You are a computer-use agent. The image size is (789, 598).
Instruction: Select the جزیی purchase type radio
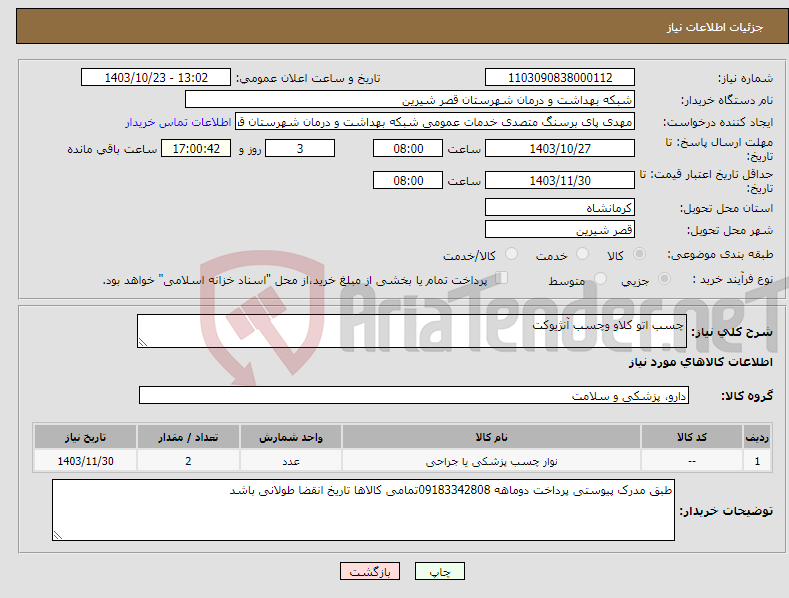pos(664,278)
